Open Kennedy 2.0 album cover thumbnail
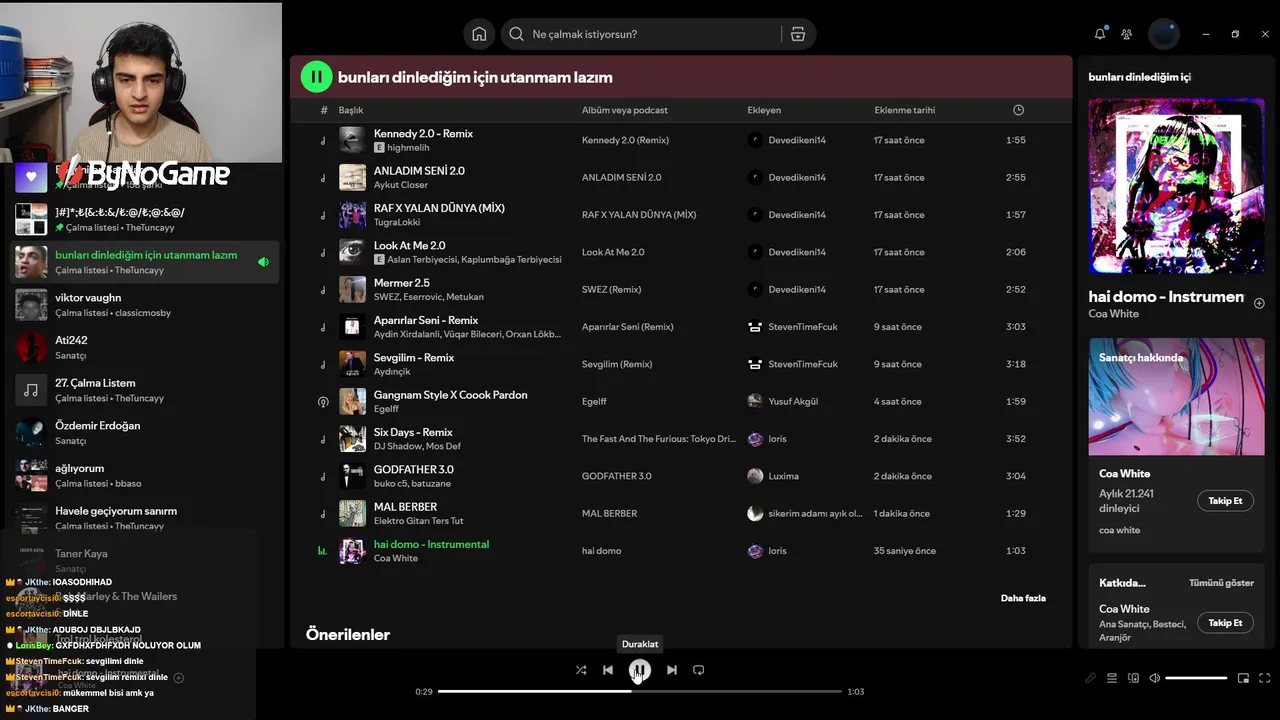This screenshot has width=1280, height=720. 352,140
